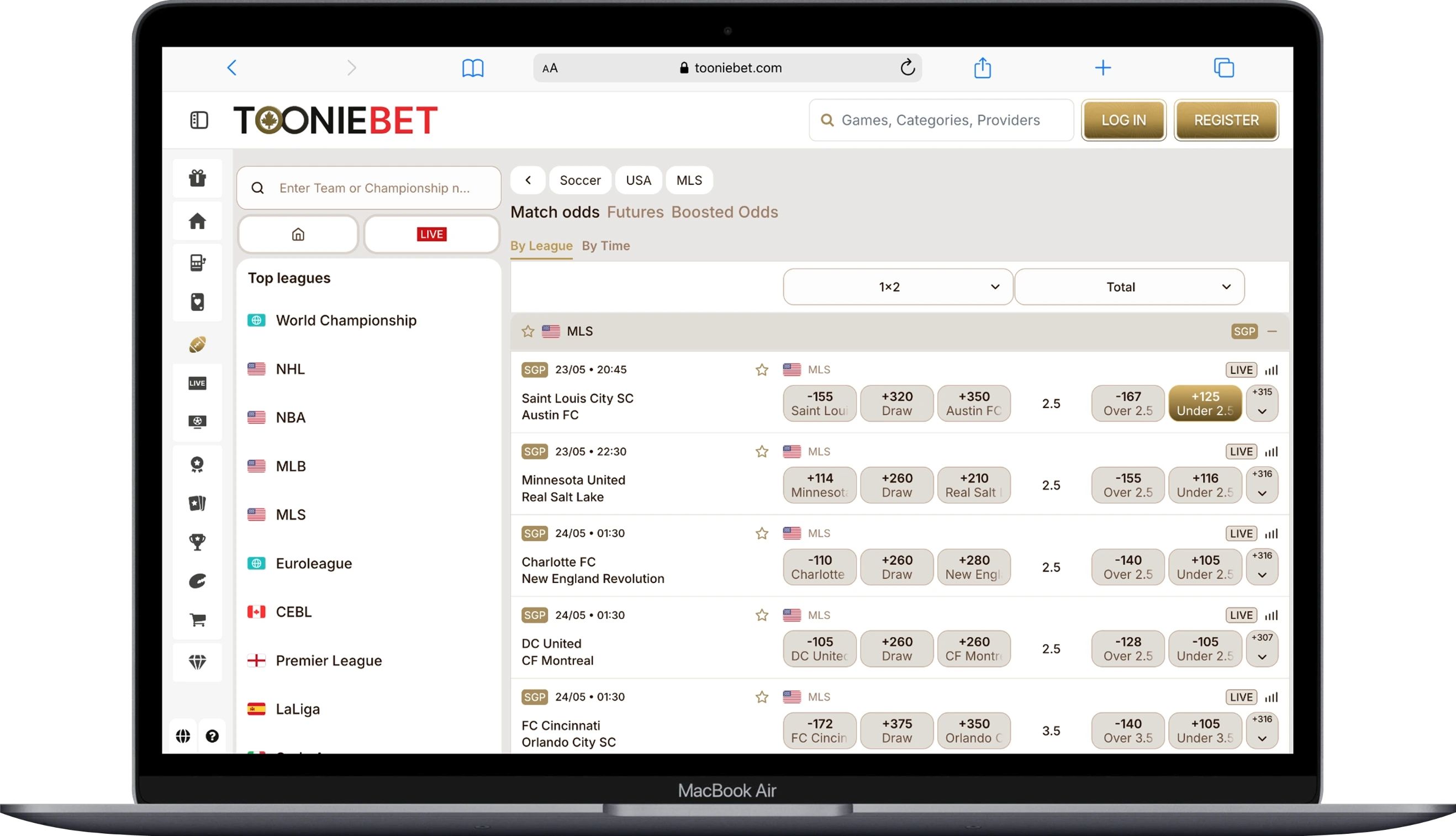Open Safari share sheet icon

point(983,67)
